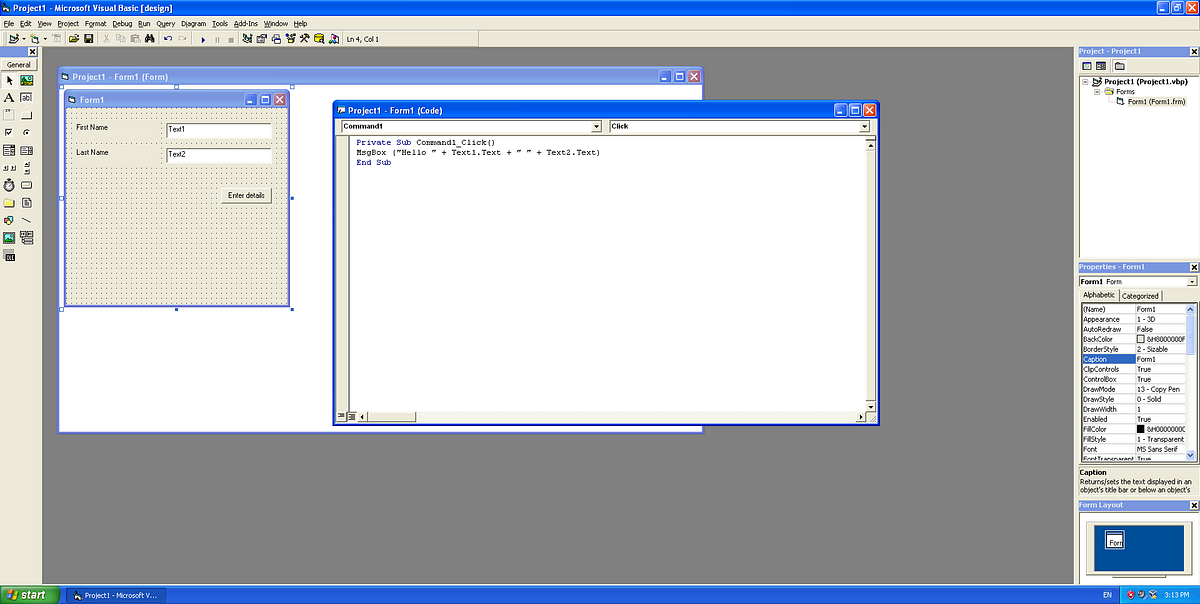Select the CheckBox control from the toolbox
This screenshot has height=604, width=1200.
tap(10, 131)
